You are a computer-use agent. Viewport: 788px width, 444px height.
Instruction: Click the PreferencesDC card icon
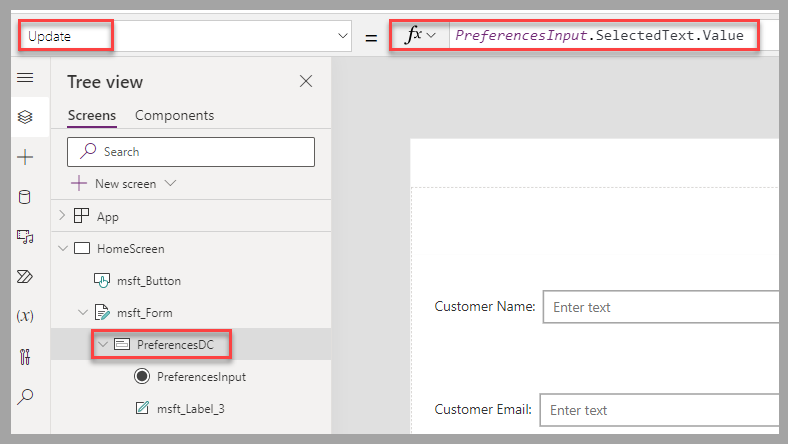122,344
